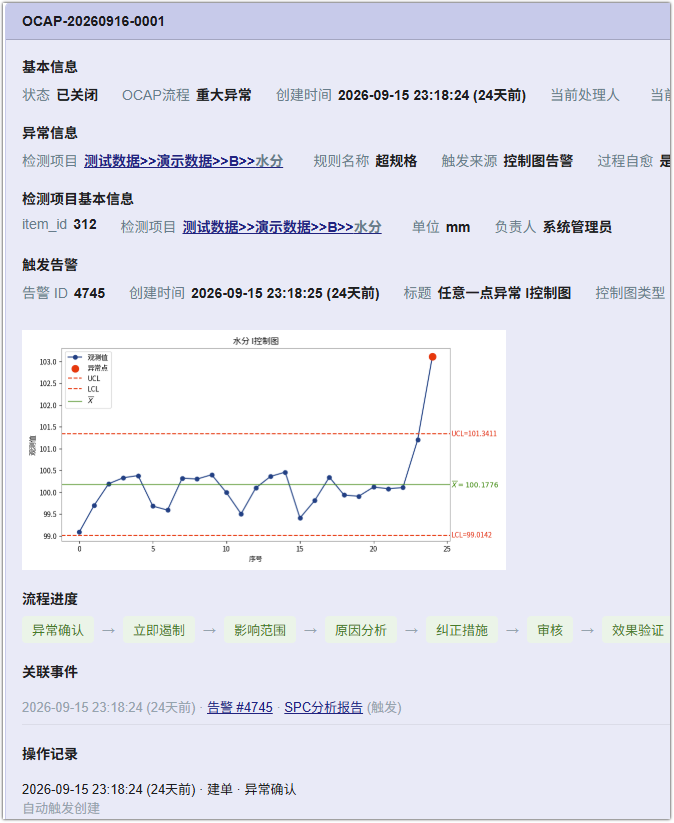Screen dimensions: 674x823
Task: Click the 告警 ID value 4745
Action: pos(89,293)
